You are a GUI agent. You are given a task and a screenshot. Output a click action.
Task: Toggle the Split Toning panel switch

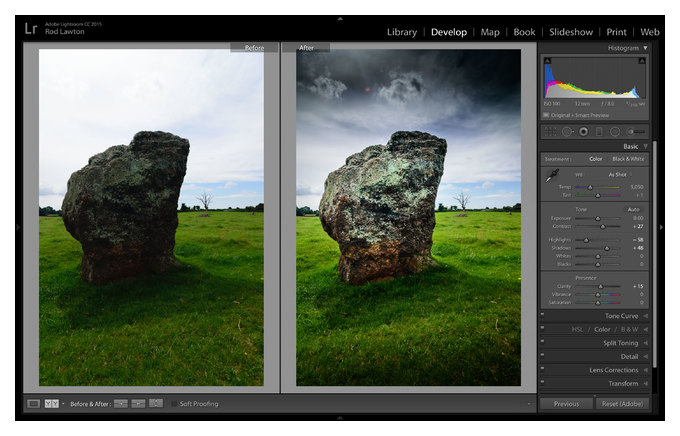[543, 341]
